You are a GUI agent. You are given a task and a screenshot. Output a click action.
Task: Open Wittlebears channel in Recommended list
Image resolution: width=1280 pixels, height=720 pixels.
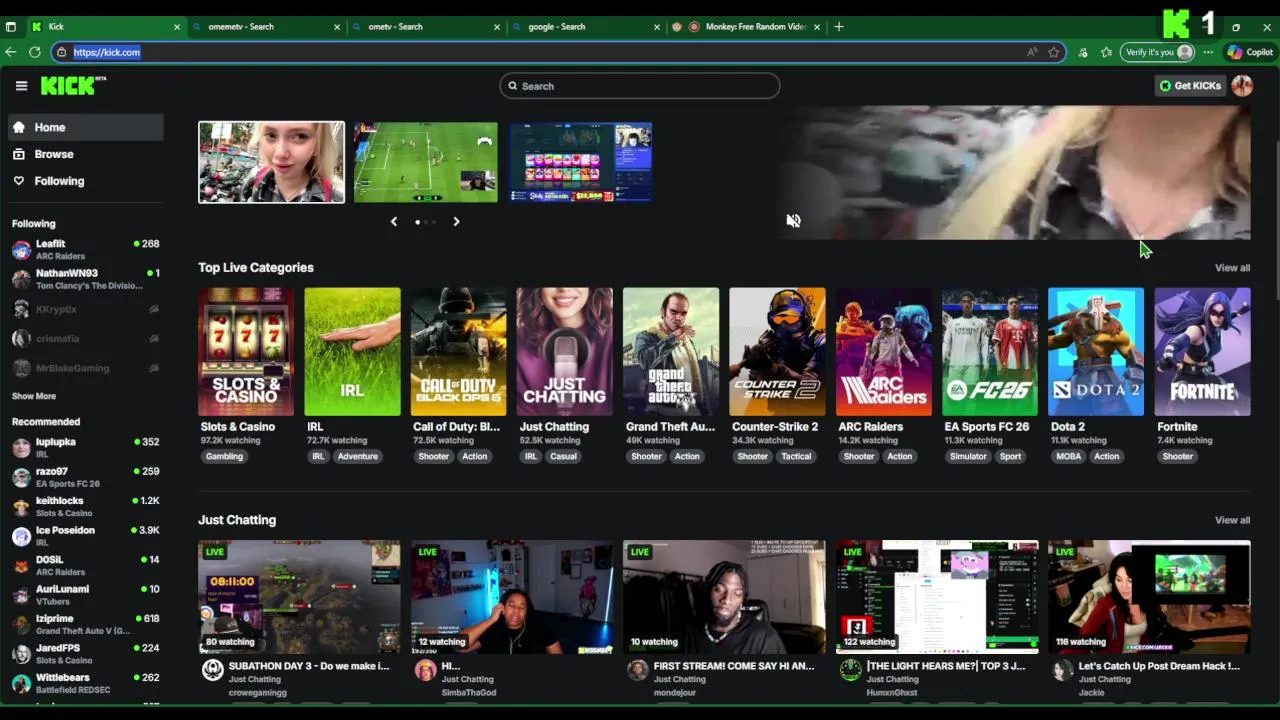coord(85,683)
